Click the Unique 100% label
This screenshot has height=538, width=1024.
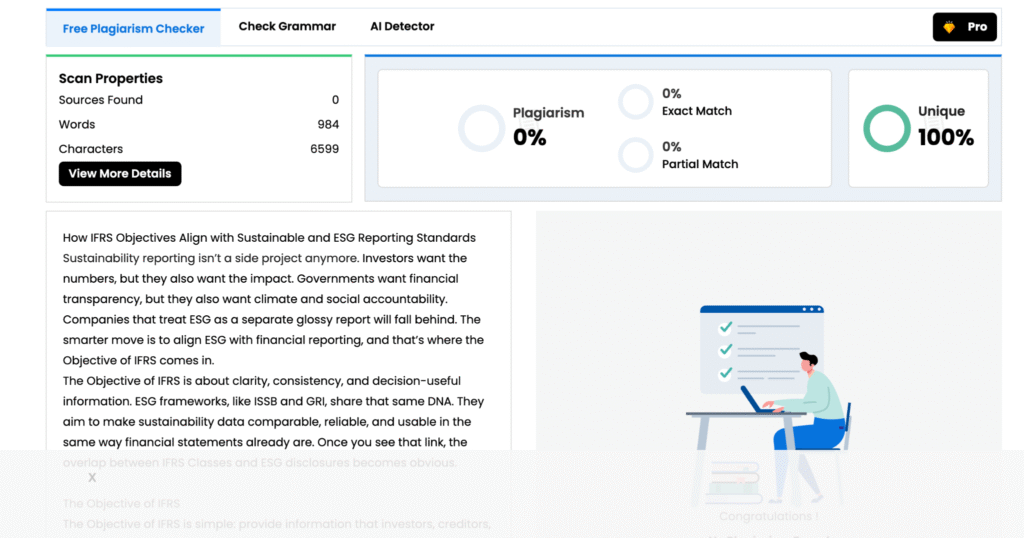tap(945, 127)
